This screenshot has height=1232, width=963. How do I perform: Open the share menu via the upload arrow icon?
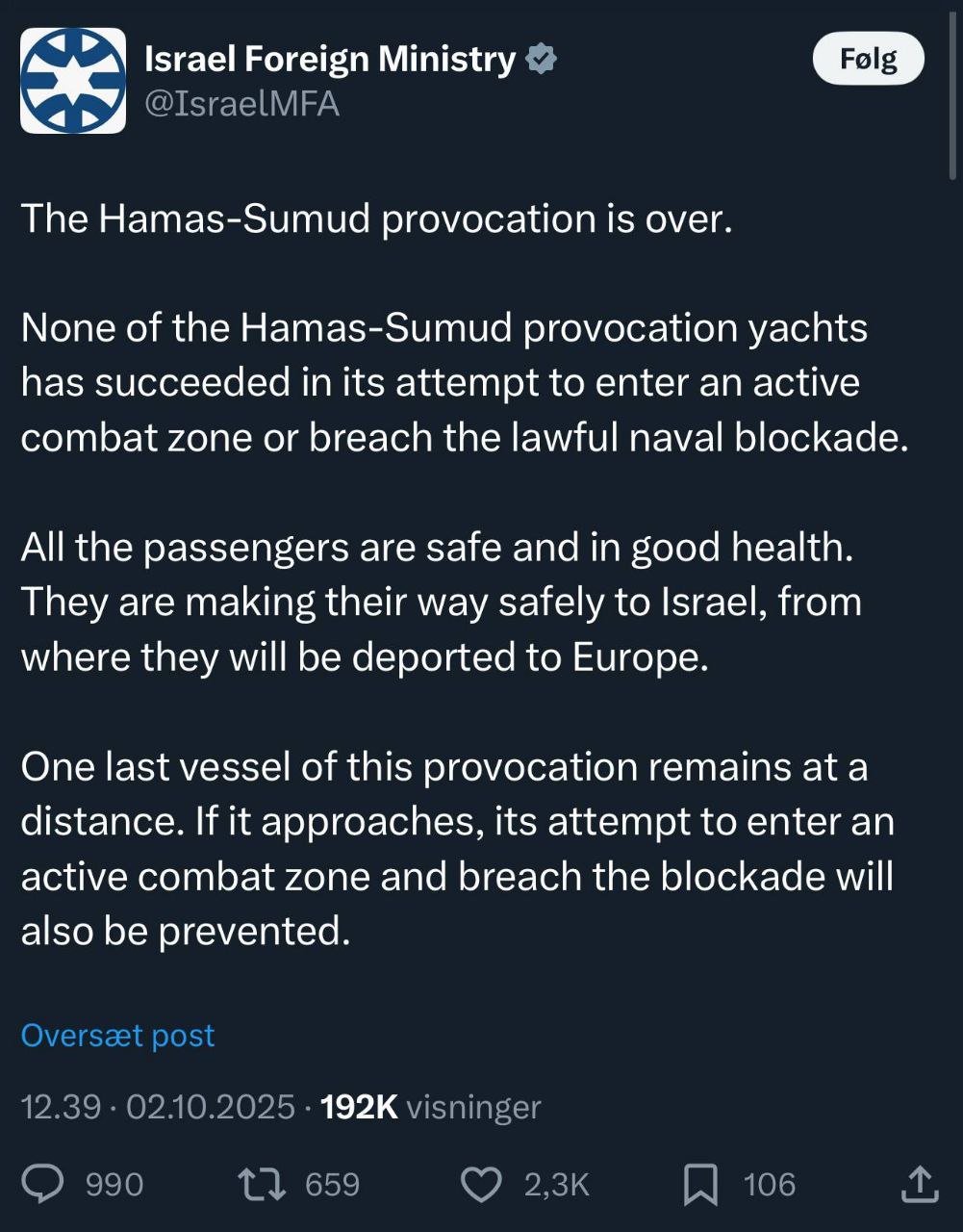click(x=919, y=1184)
